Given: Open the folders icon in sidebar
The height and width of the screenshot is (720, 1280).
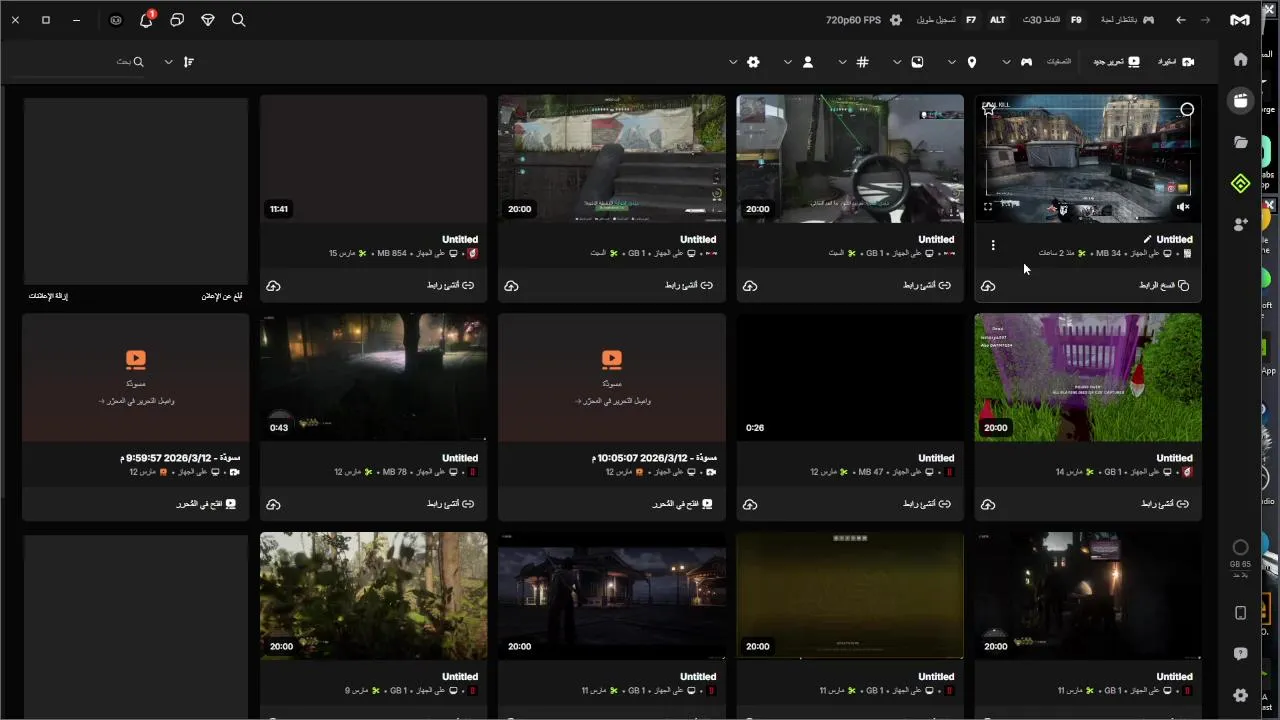Looking at the screenshot, I should (1240, 143).
